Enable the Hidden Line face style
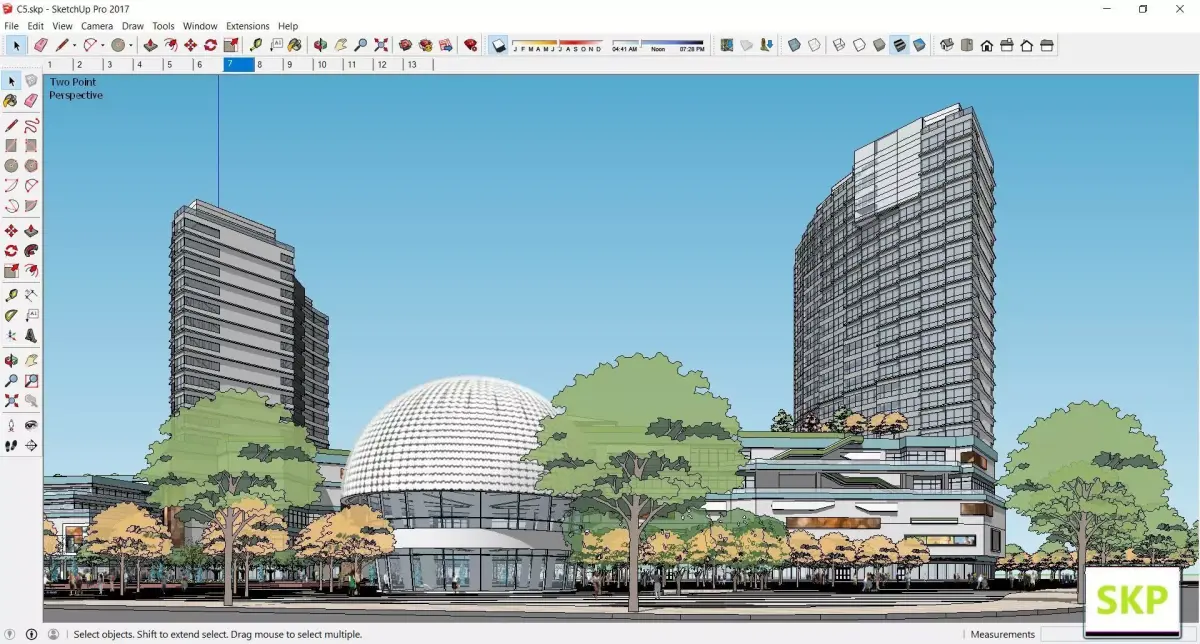 (859, 45)
